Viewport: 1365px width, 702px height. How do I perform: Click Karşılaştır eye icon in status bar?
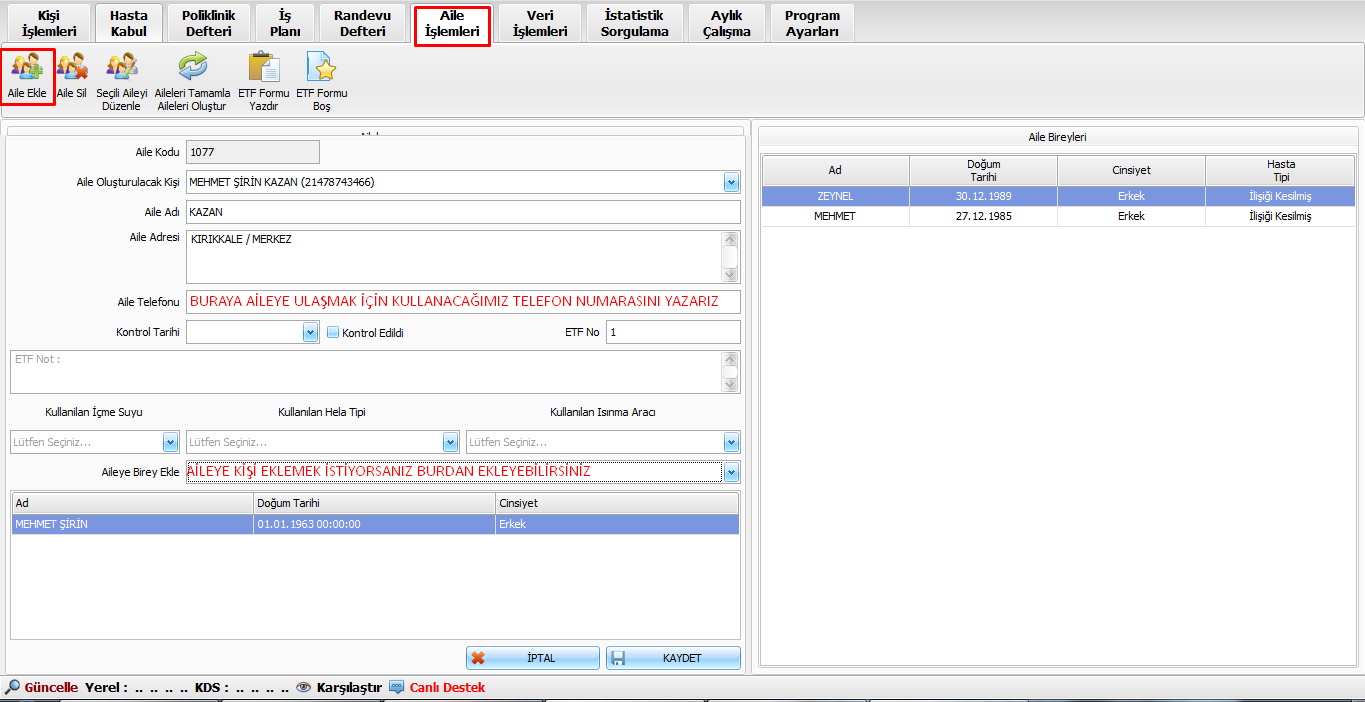pos(304,687)
